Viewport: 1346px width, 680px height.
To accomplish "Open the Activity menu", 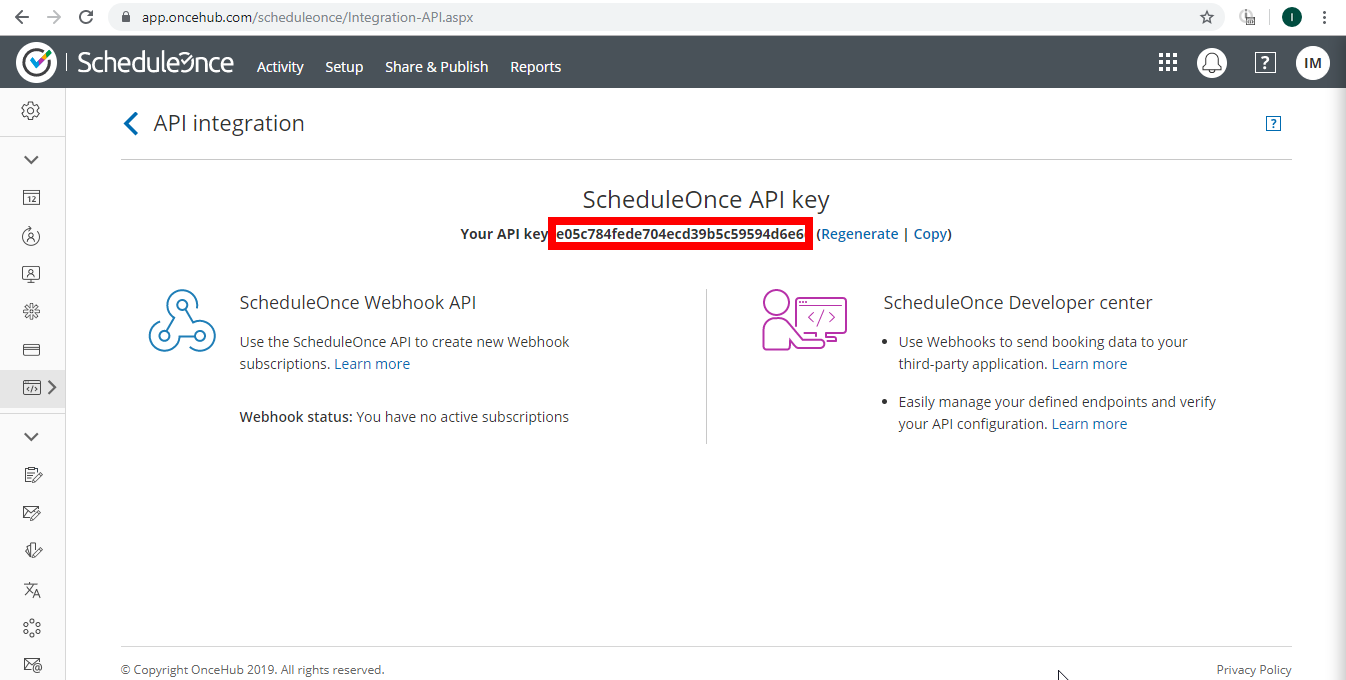I will [280, 67].
